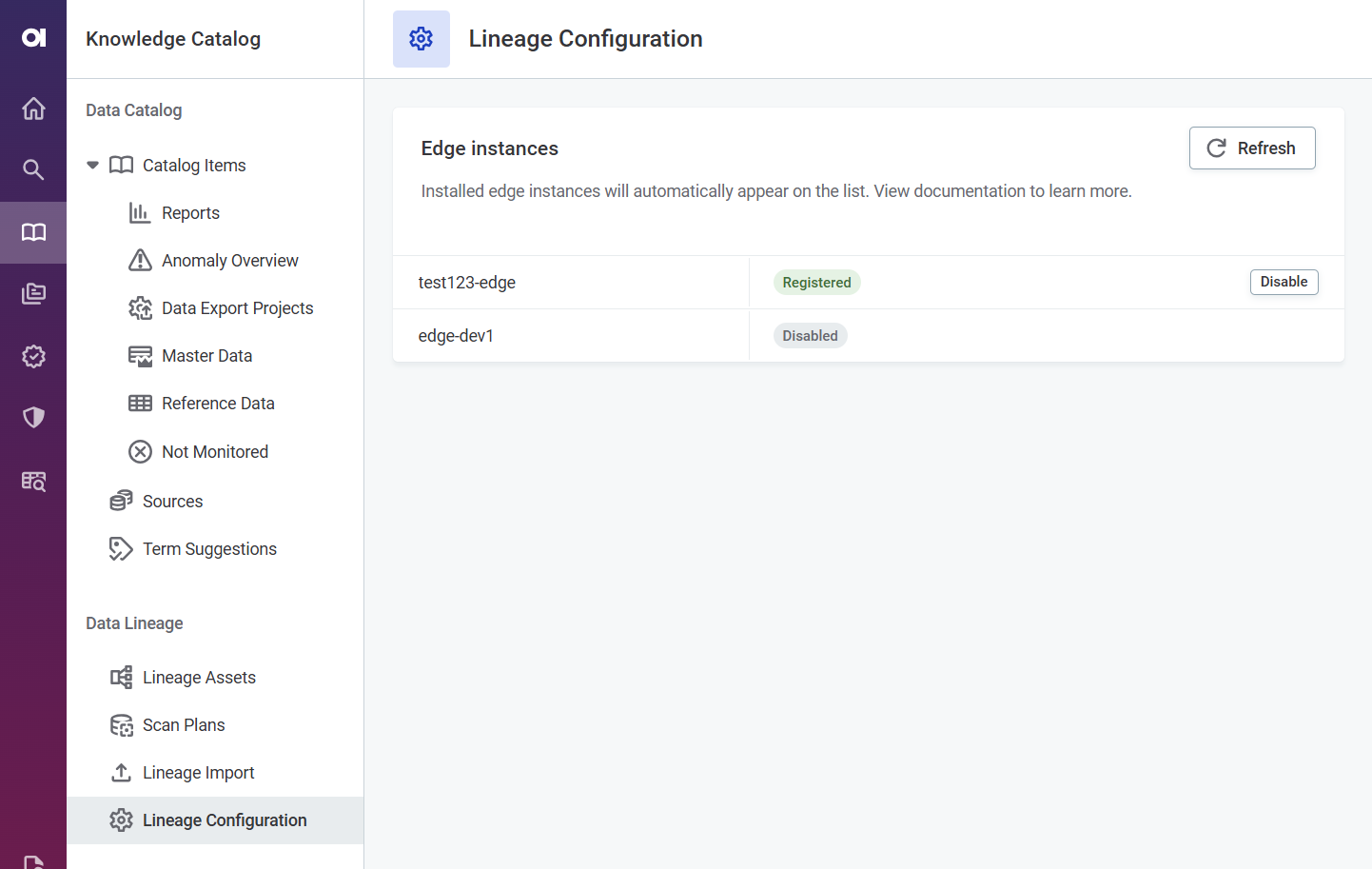Open Not Monitored catalog items
The image size is (1372, 869).
214,452
